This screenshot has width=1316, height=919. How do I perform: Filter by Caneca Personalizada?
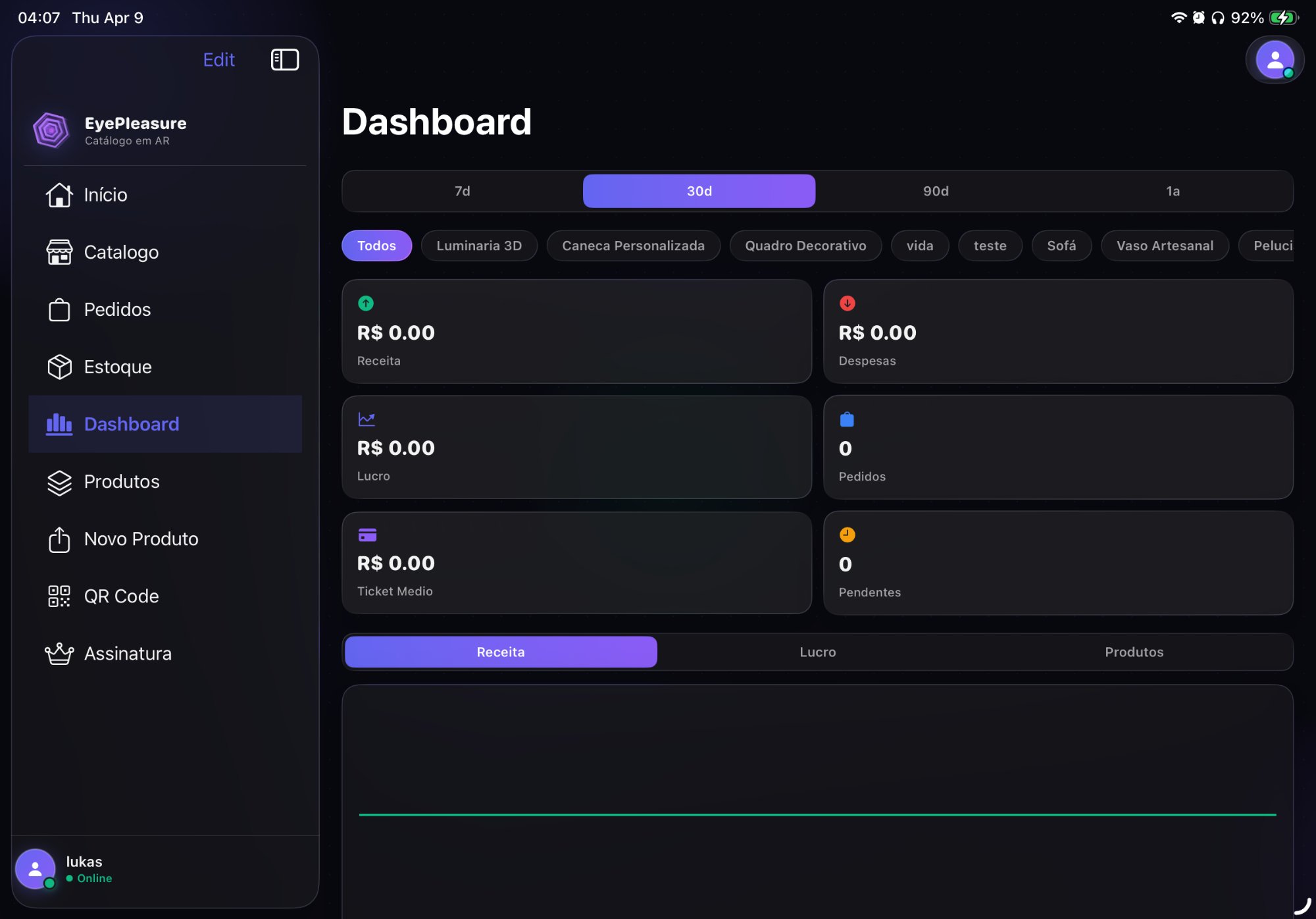tap(633, 246)
